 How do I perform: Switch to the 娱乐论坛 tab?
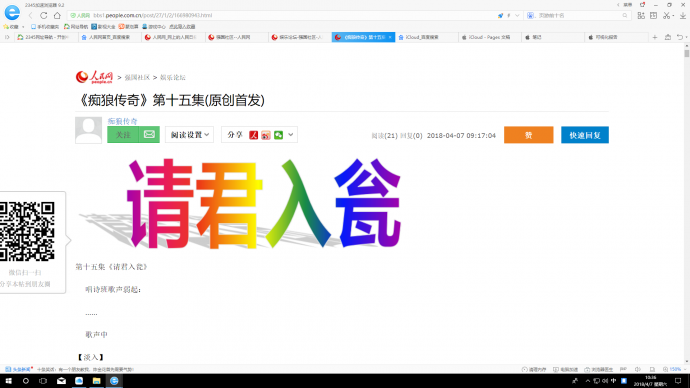[x=299, y=37]
